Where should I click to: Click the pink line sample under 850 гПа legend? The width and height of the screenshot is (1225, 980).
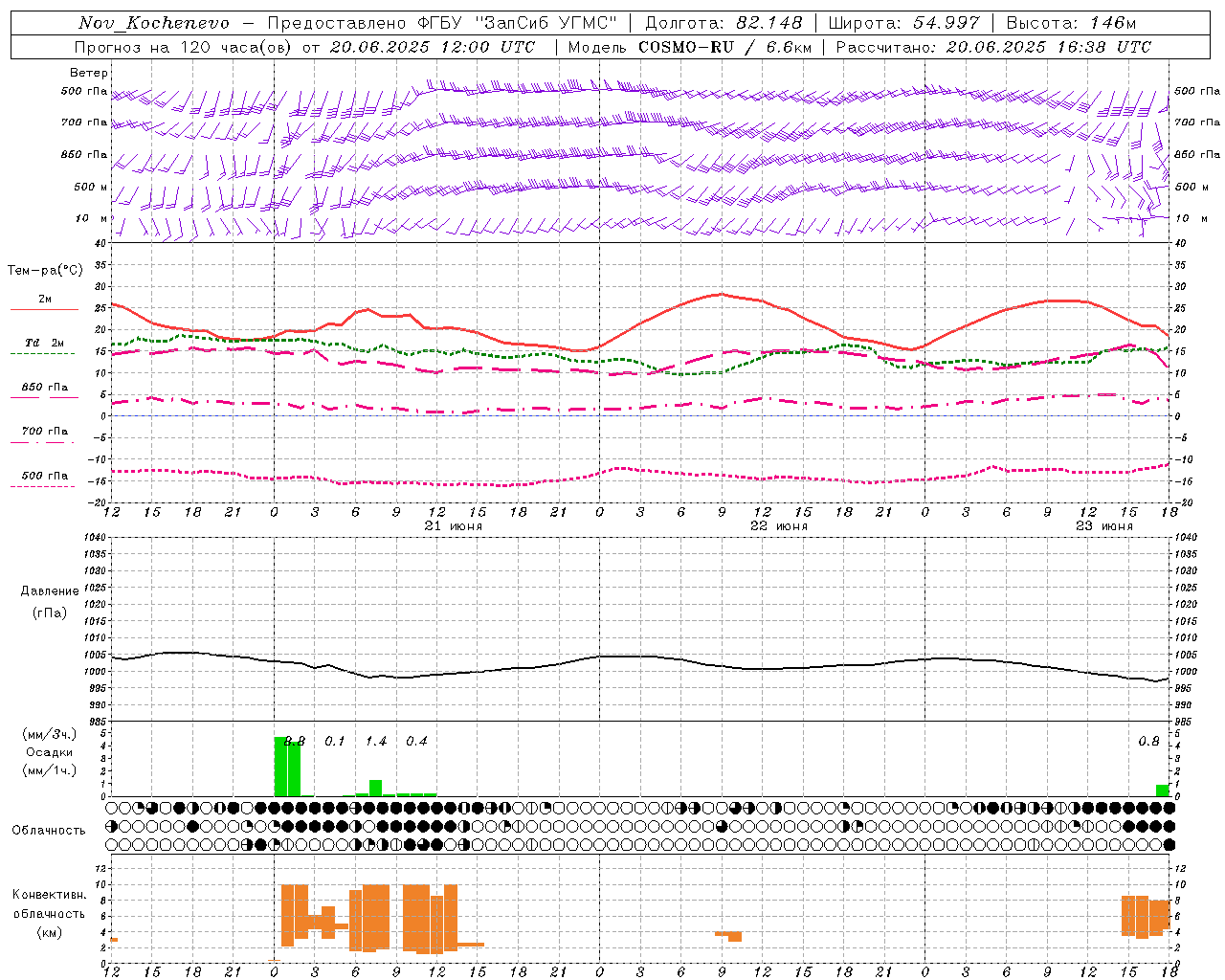(x=44, y=397)
